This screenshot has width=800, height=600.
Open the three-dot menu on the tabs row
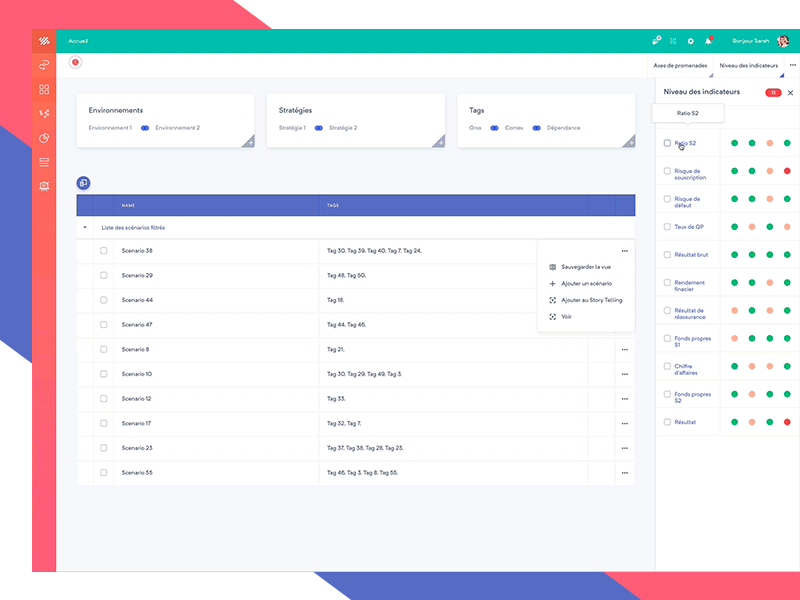pos(792,64)
